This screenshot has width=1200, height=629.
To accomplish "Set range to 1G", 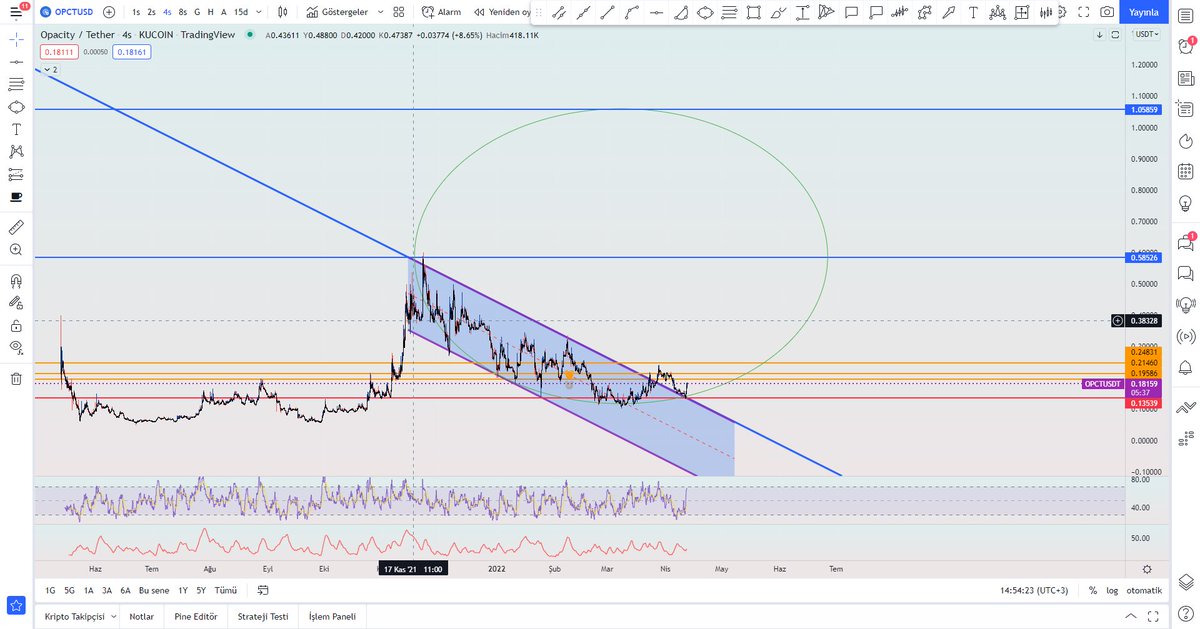I will (x=50, y=591).
